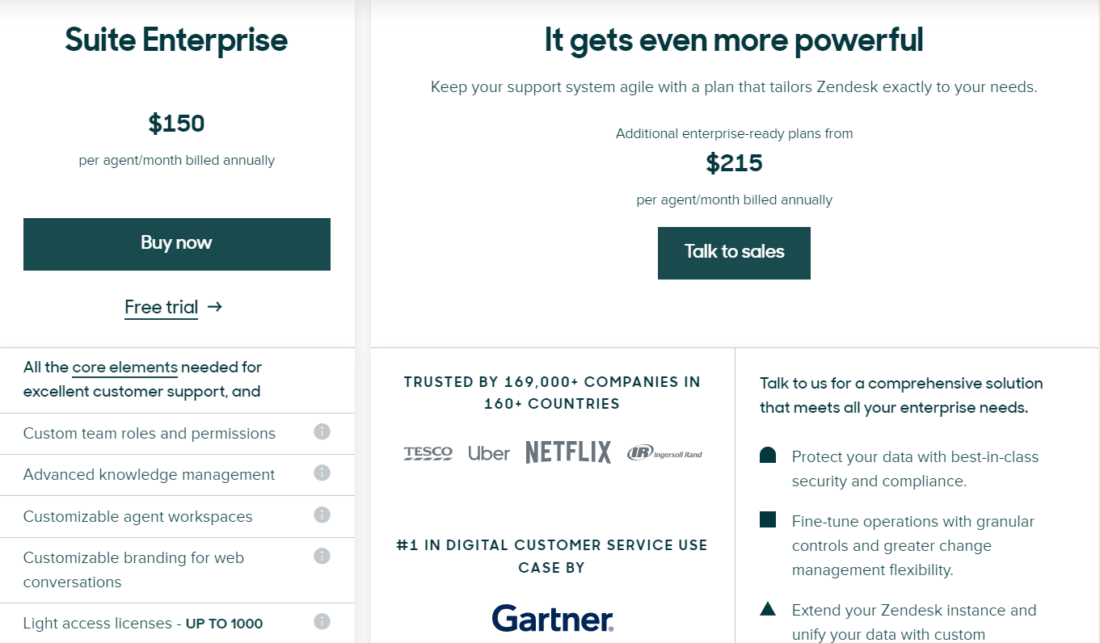Click the $150 pricing figure

[x=176, y=124]
